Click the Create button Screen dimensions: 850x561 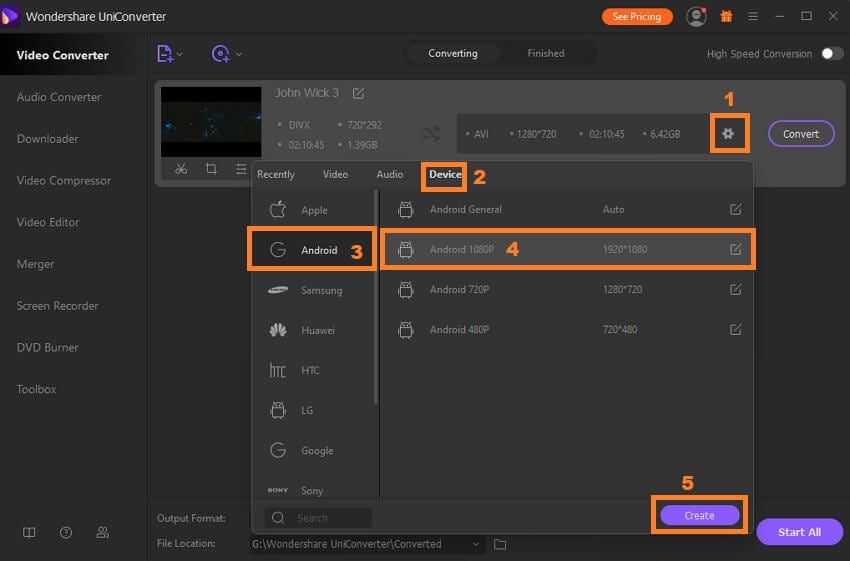[699, 515]
